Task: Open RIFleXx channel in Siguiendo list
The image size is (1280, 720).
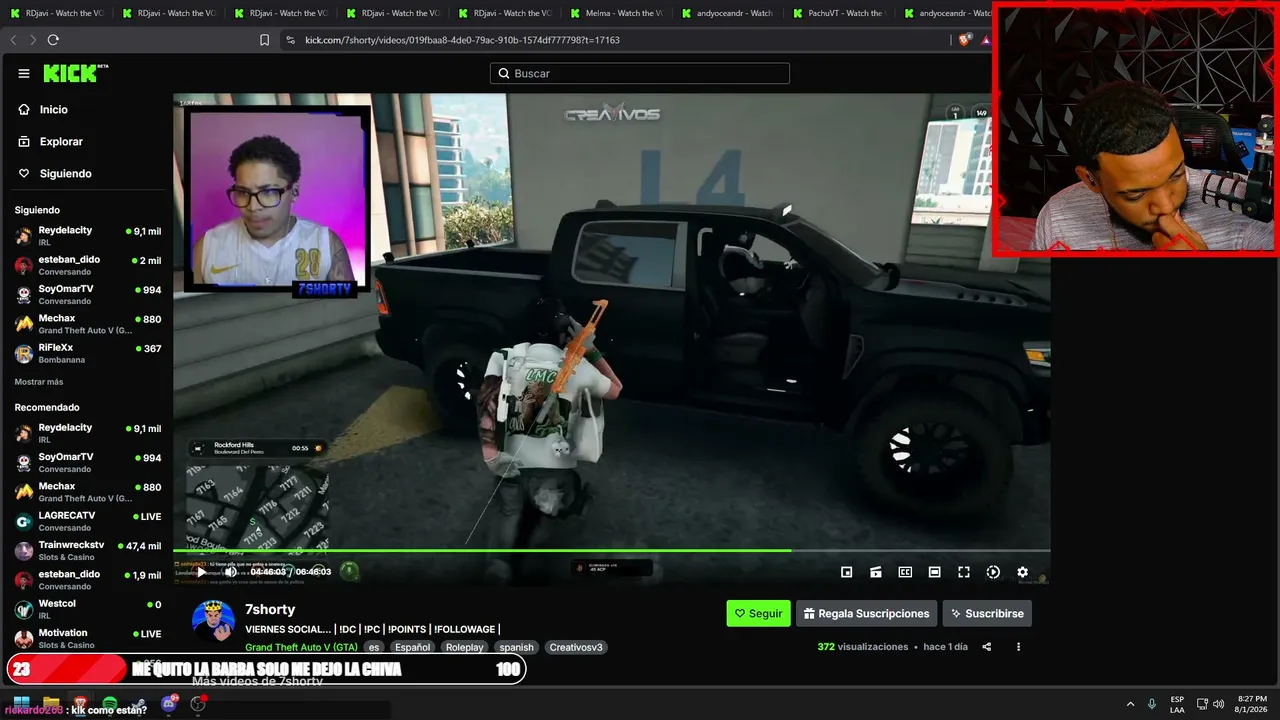Action: [x=88, y=354]
